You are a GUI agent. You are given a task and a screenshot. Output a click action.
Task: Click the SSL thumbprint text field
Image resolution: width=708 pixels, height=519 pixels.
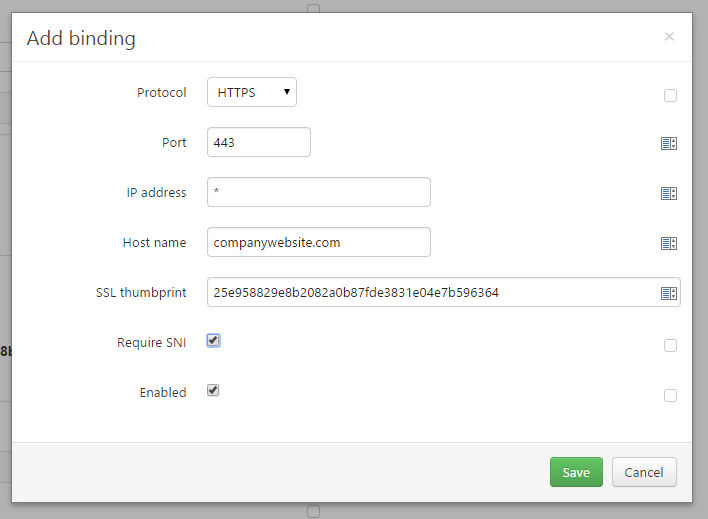[x=430, y=292]
